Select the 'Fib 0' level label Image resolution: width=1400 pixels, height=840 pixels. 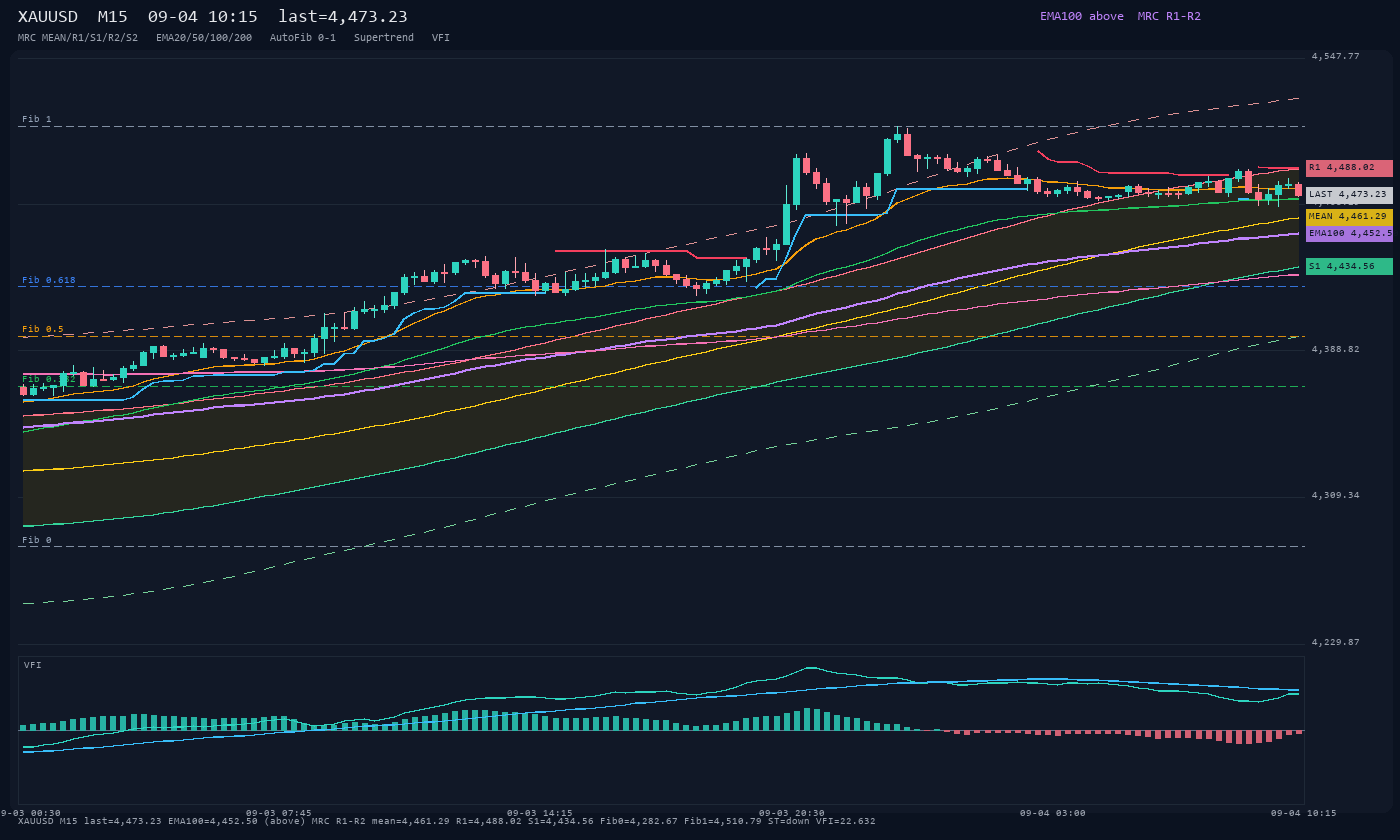pyautogui.click(x=37, y=540)
